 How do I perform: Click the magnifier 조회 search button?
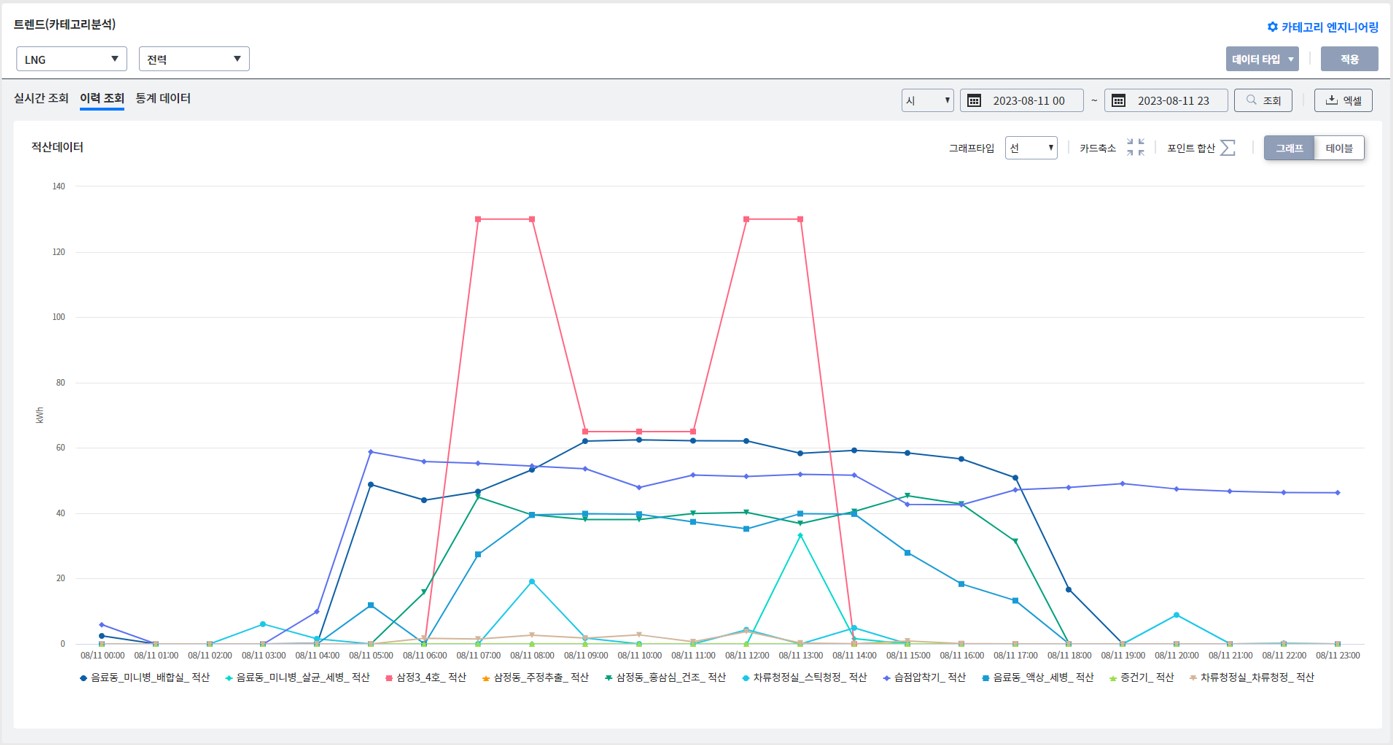[1263, 100]
